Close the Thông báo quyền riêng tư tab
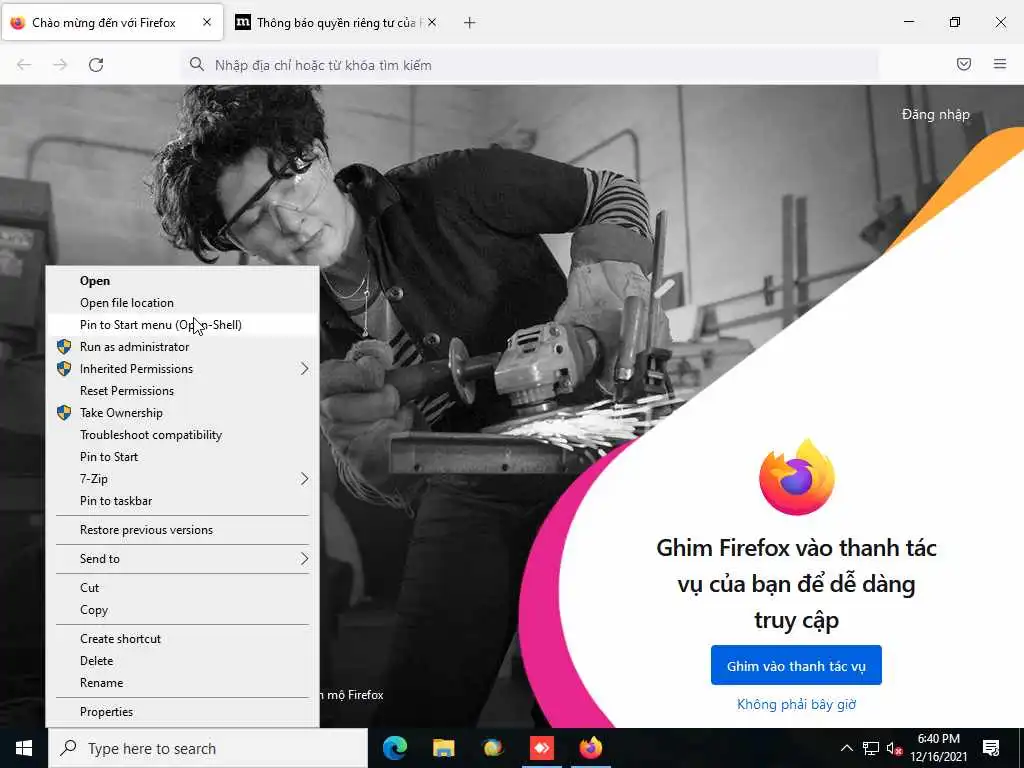1024x768 pixels. click(x=432, y=22)
